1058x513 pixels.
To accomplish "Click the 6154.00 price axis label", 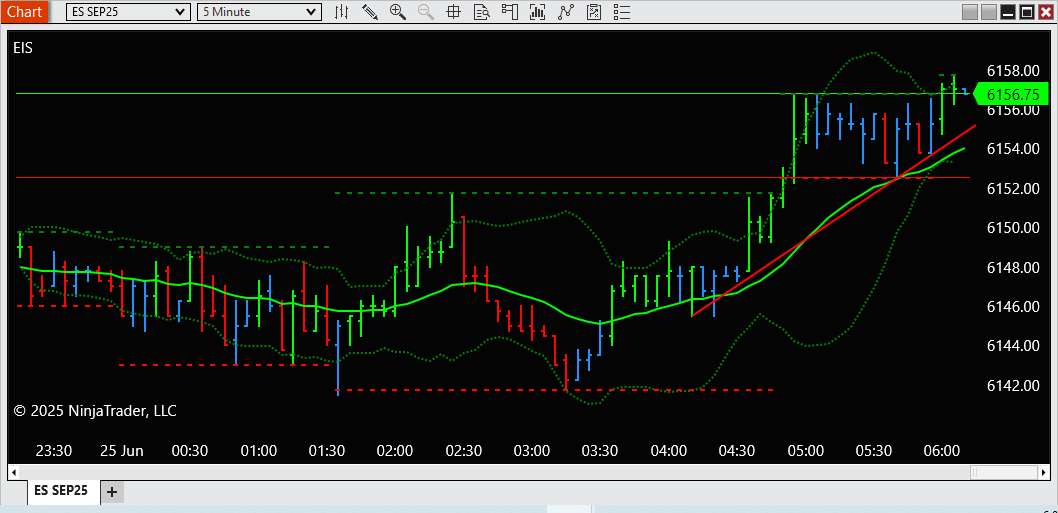I will tap(1012, 149).
